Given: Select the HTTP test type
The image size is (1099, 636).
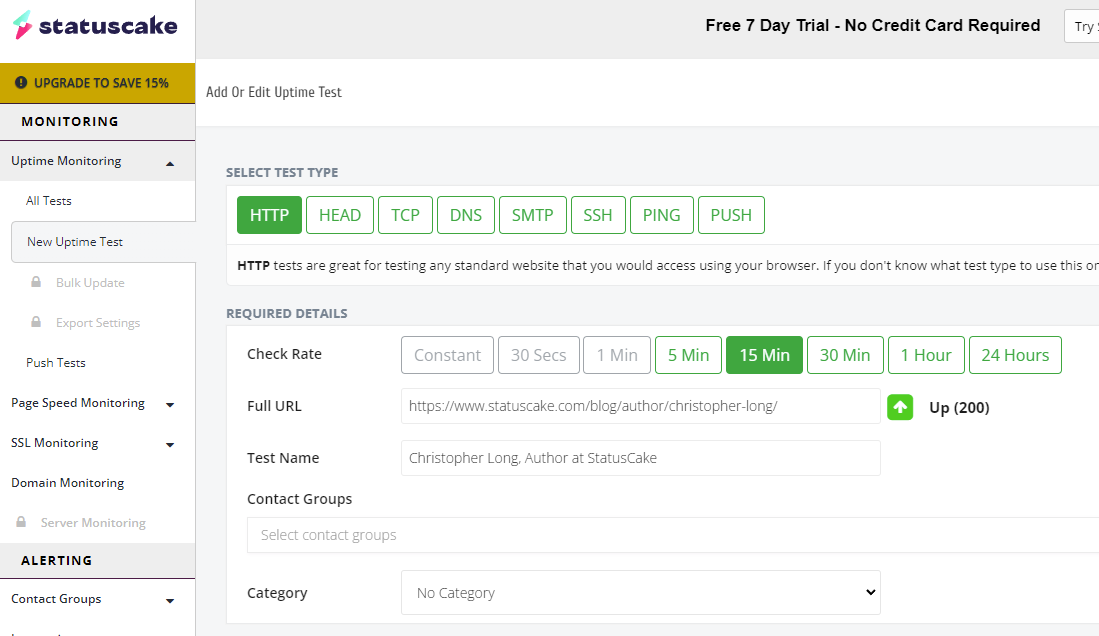Looking at the screenshot, I should click(x=269, y=215).
